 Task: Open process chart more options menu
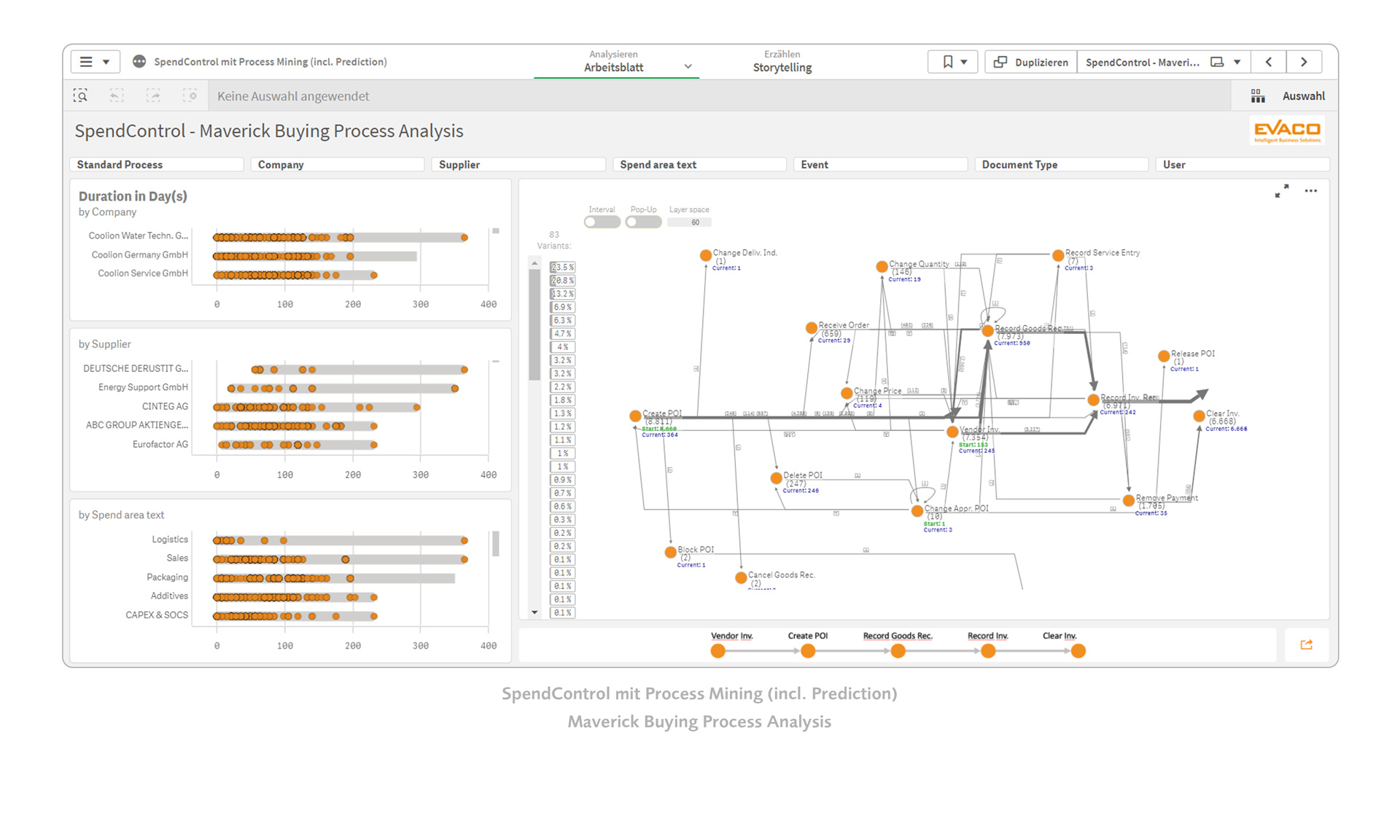point(1311,191)
